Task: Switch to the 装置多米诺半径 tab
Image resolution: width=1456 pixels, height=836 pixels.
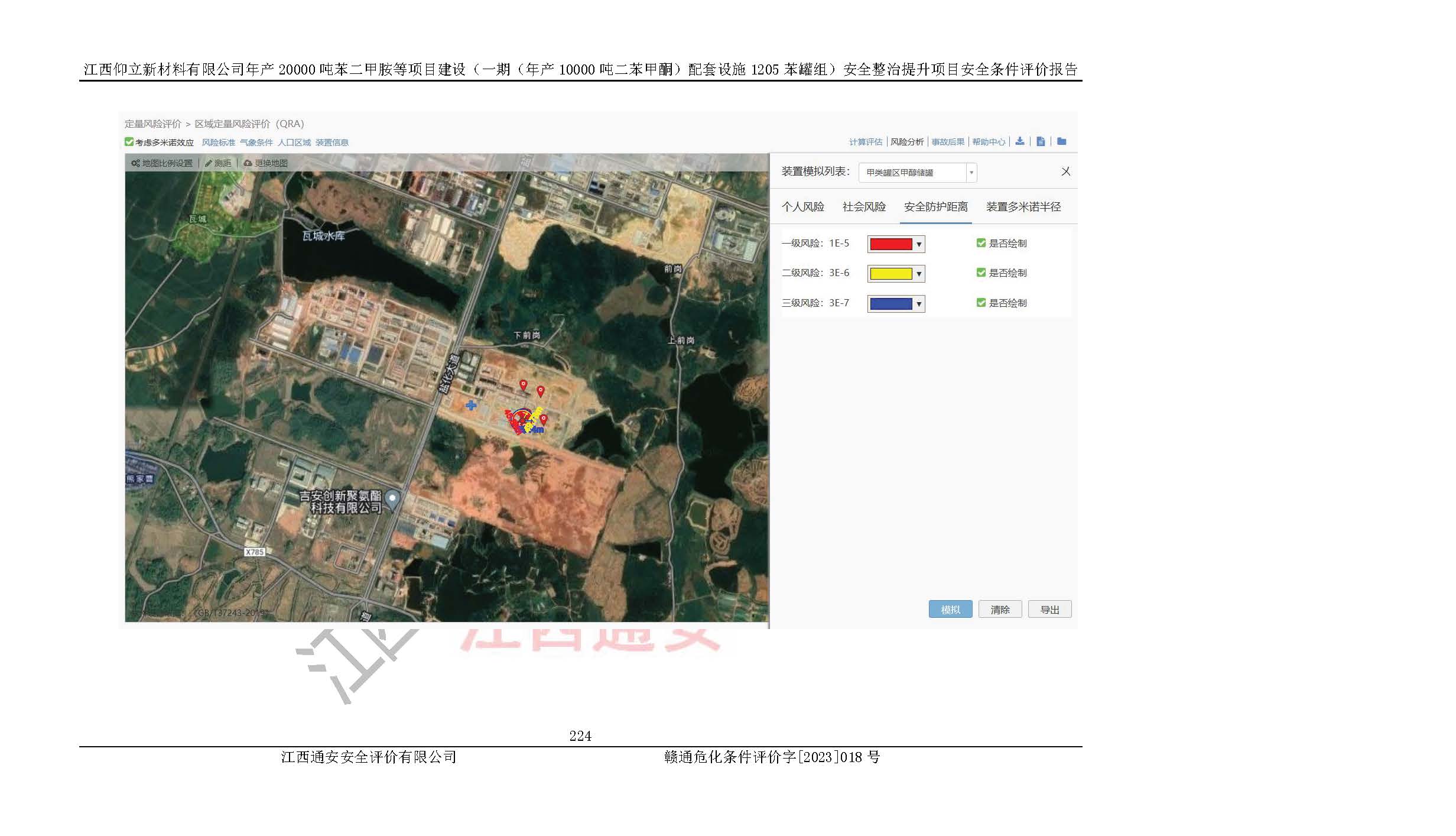Action: coord(1023,207)
